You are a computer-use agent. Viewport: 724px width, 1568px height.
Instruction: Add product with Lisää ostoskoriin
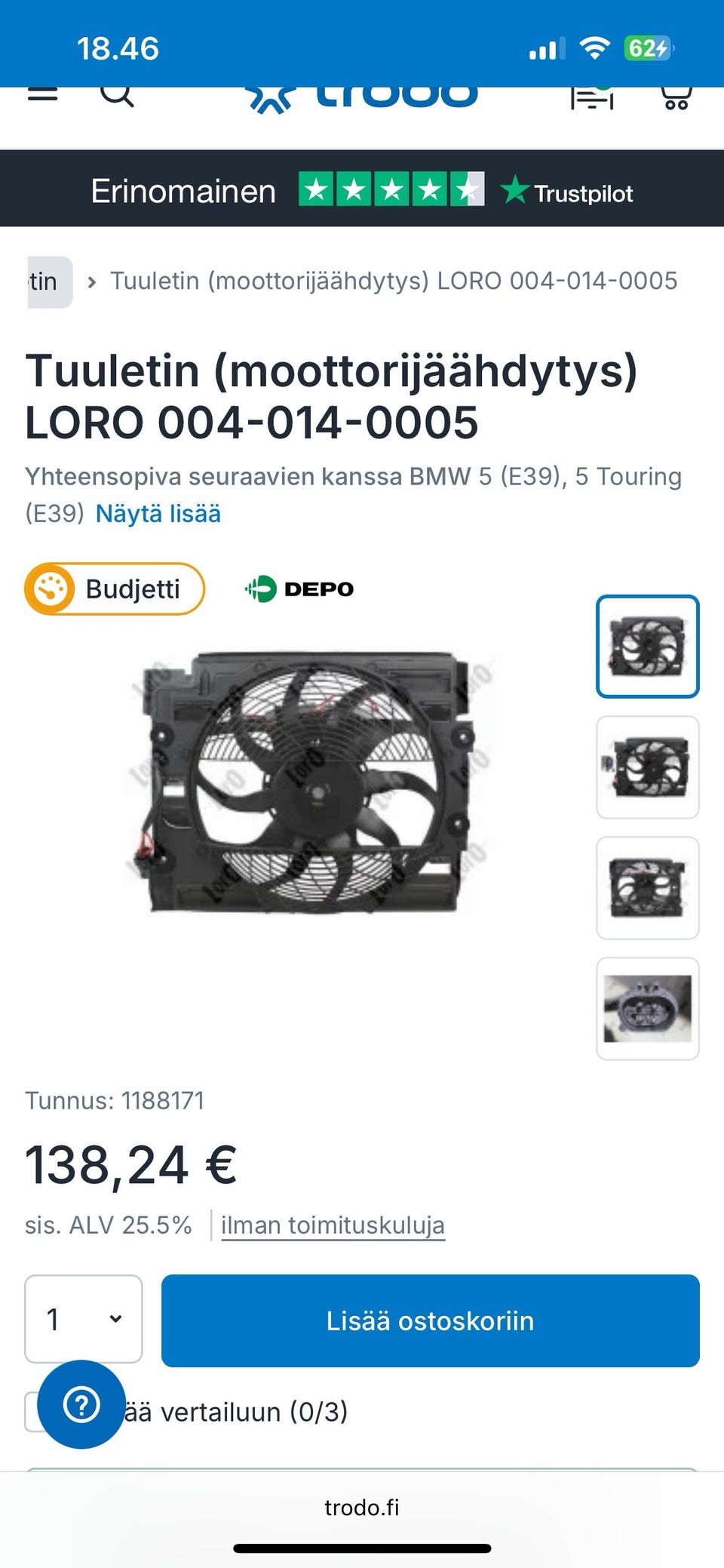(431, 1321)
